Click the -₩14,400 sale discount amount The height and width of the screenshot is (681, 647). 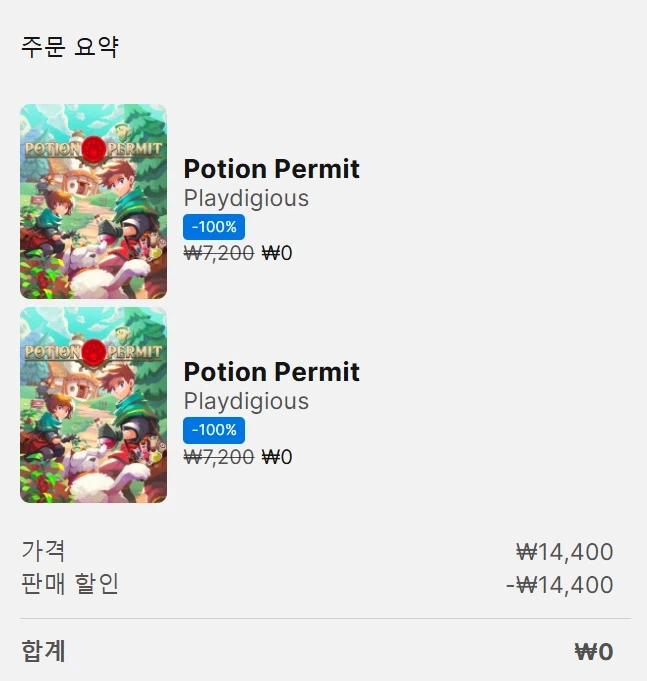[x=559, y=585]
